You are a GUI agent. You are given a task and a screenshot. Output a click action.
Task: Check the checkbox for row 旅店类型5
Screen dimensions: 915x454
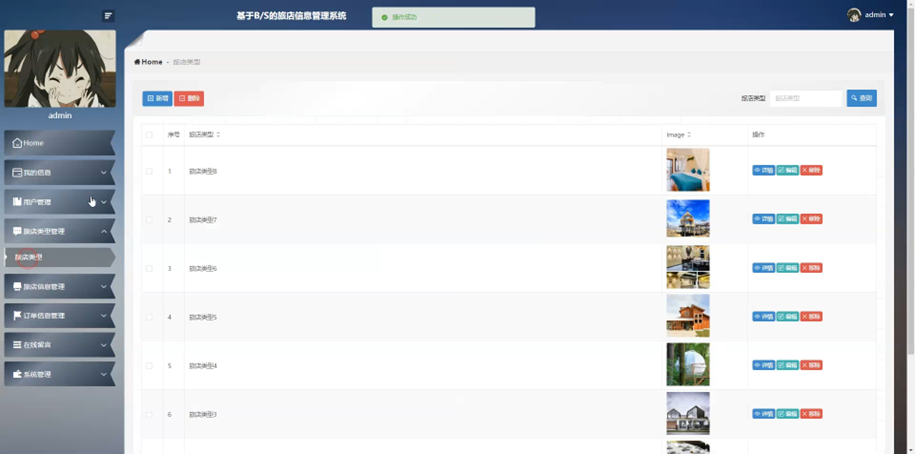point(149,317)
